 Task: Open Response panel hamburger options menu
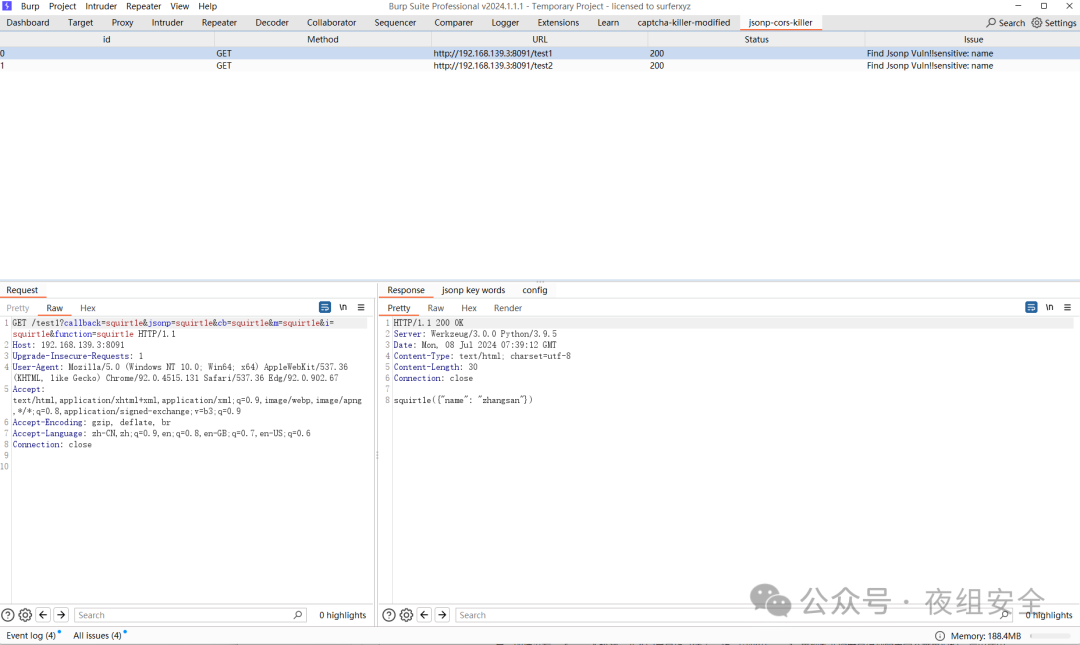(1068, 307)
